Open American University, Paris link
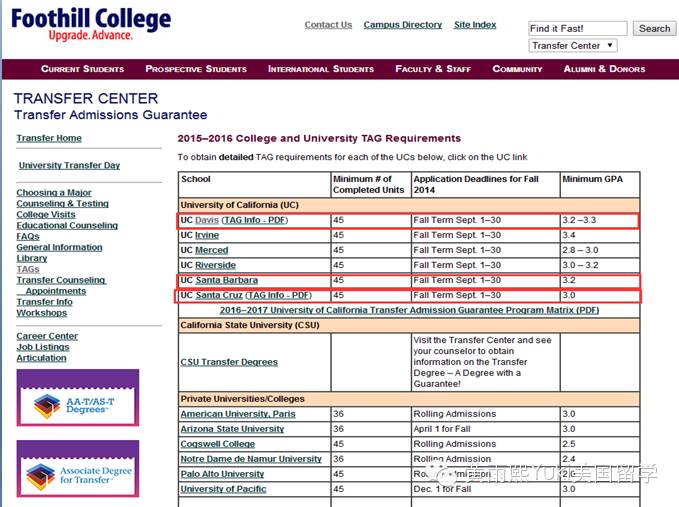 238,414
